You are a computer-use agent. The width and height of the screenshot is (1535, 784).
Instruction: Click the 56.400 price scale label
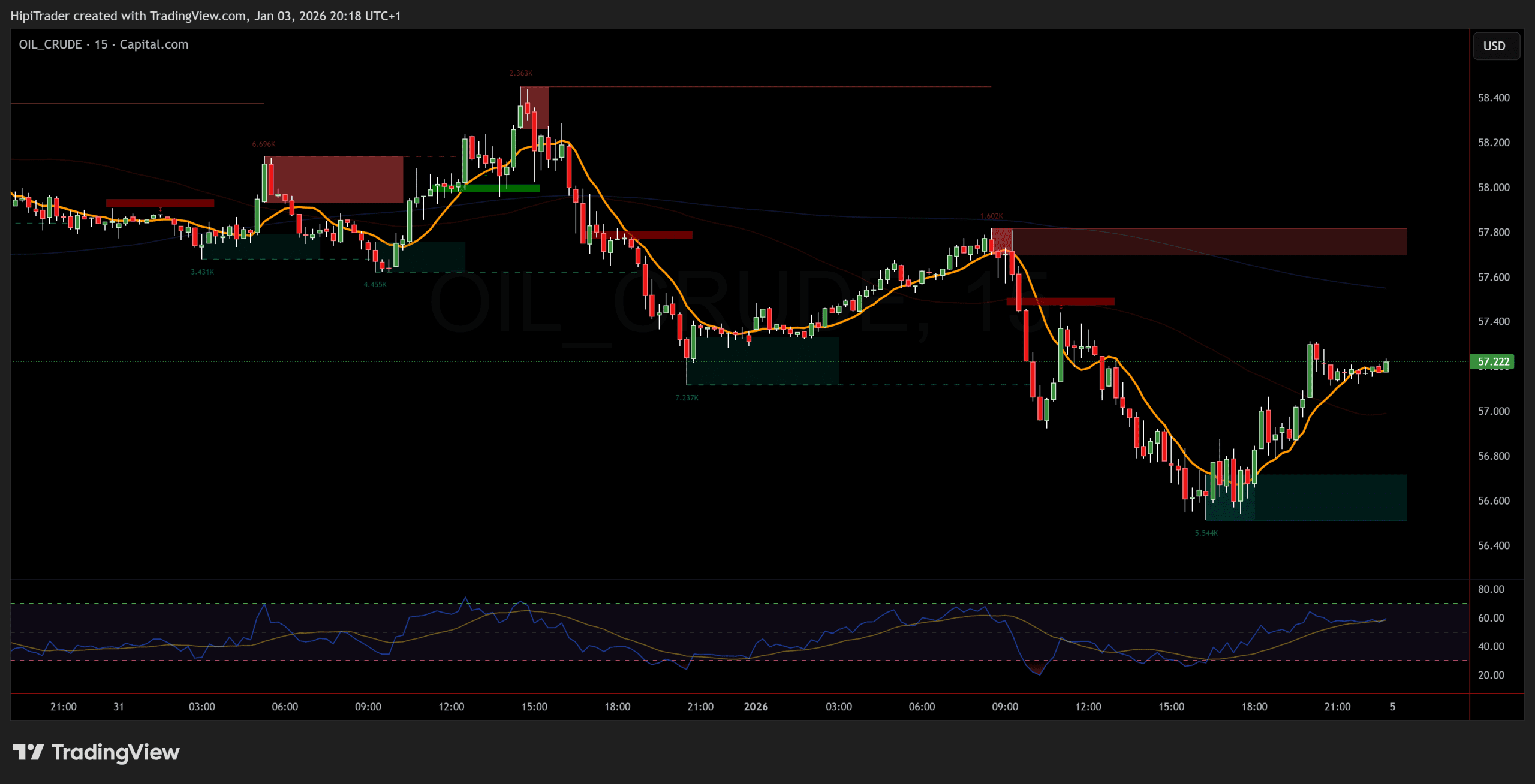(1494, 545)
